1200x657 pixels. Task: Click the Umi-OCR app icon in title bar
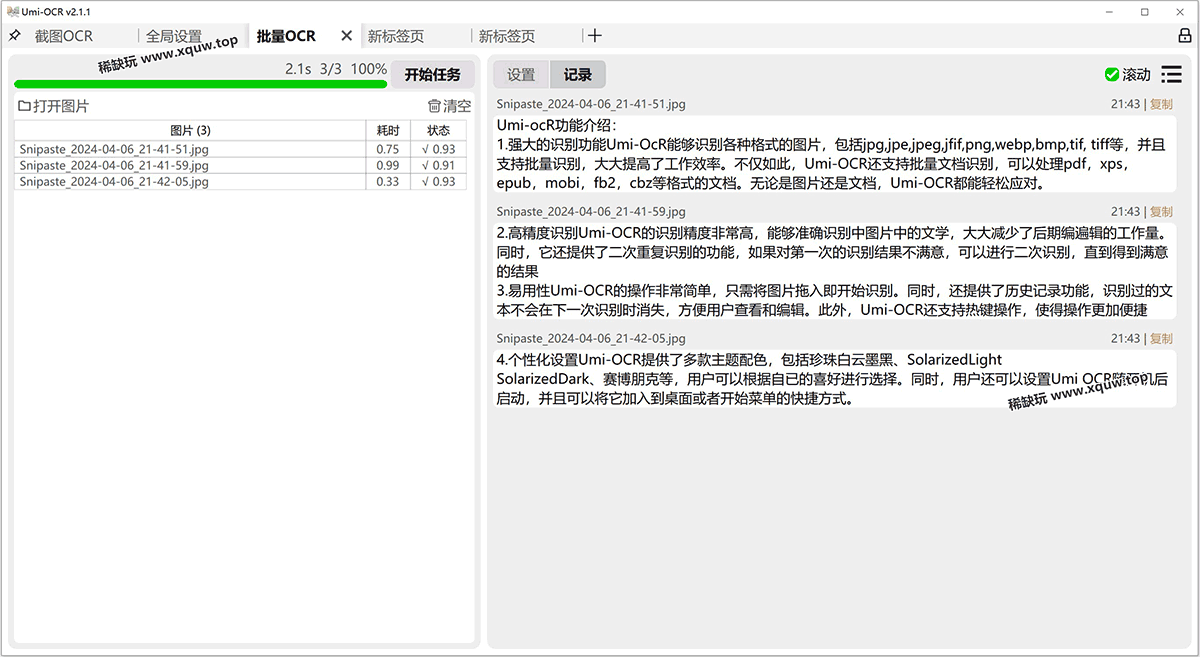click(12, 11)
